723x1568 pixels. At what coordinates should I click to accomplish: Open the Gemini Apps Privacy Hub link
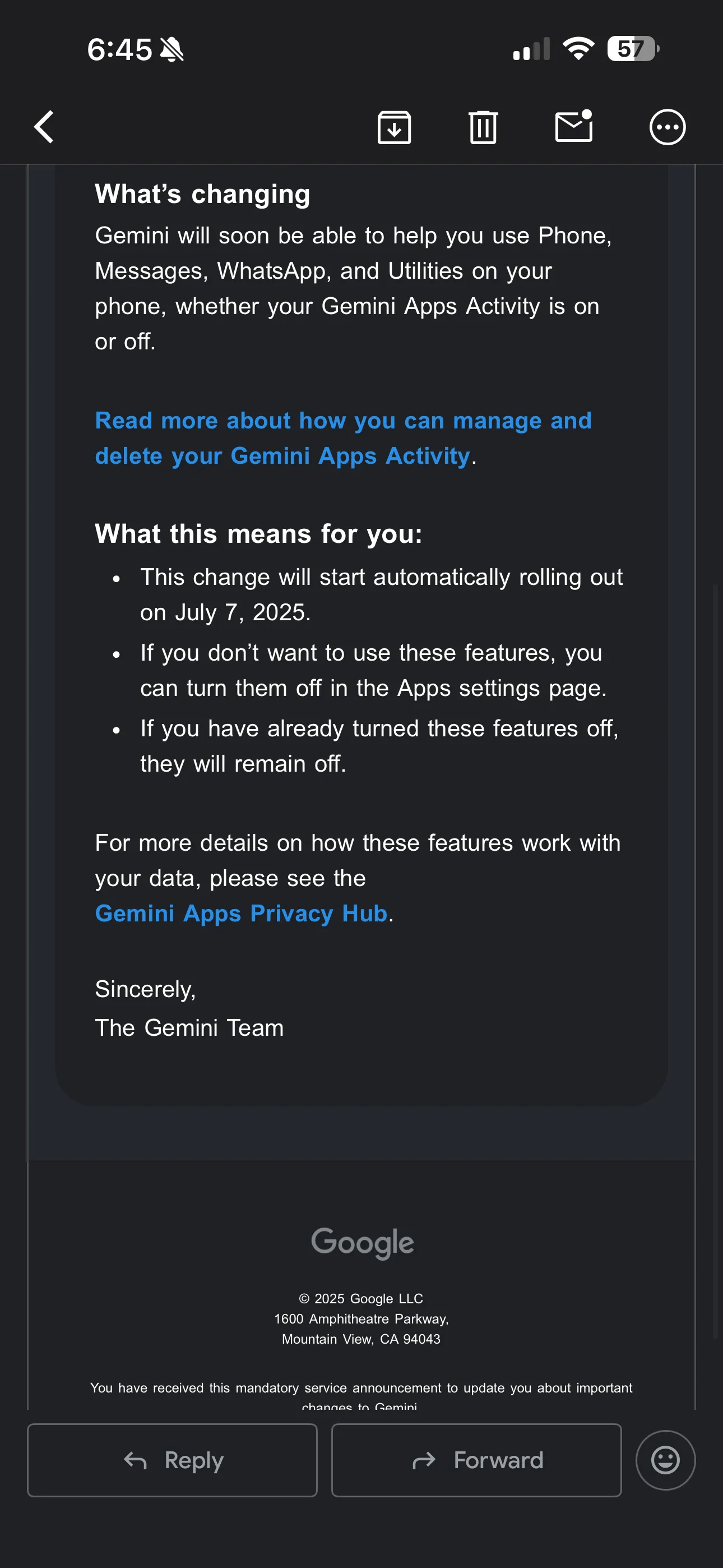[240, 913]
